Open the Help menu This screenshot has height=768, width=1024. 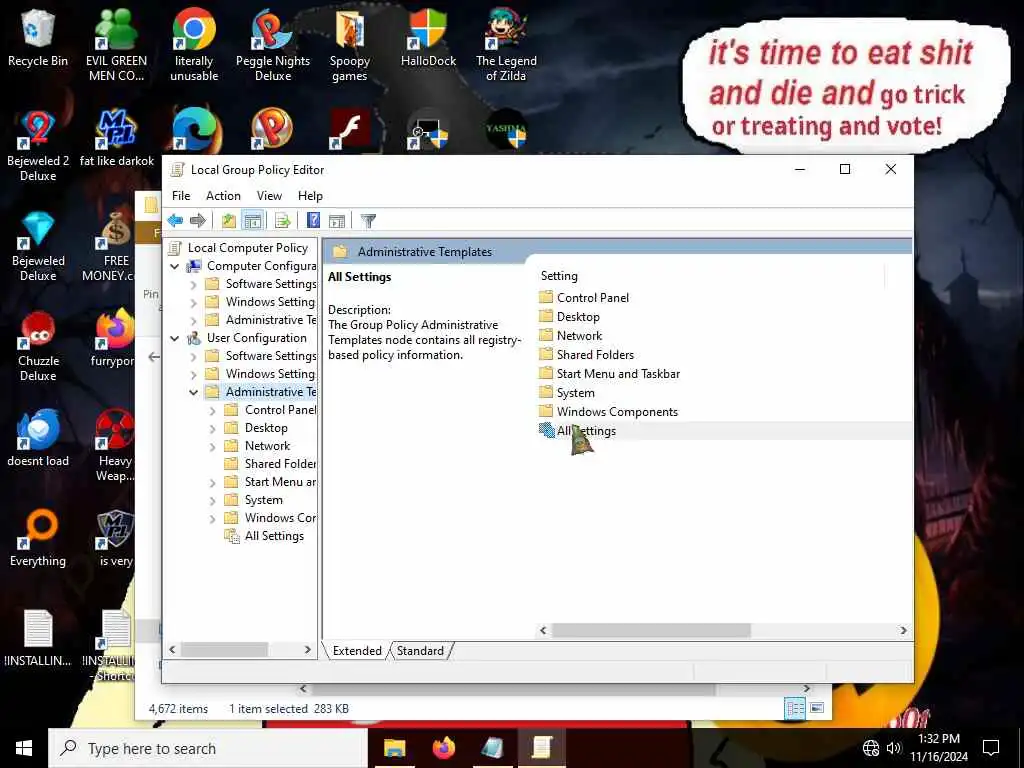click(x=310, y=196)
